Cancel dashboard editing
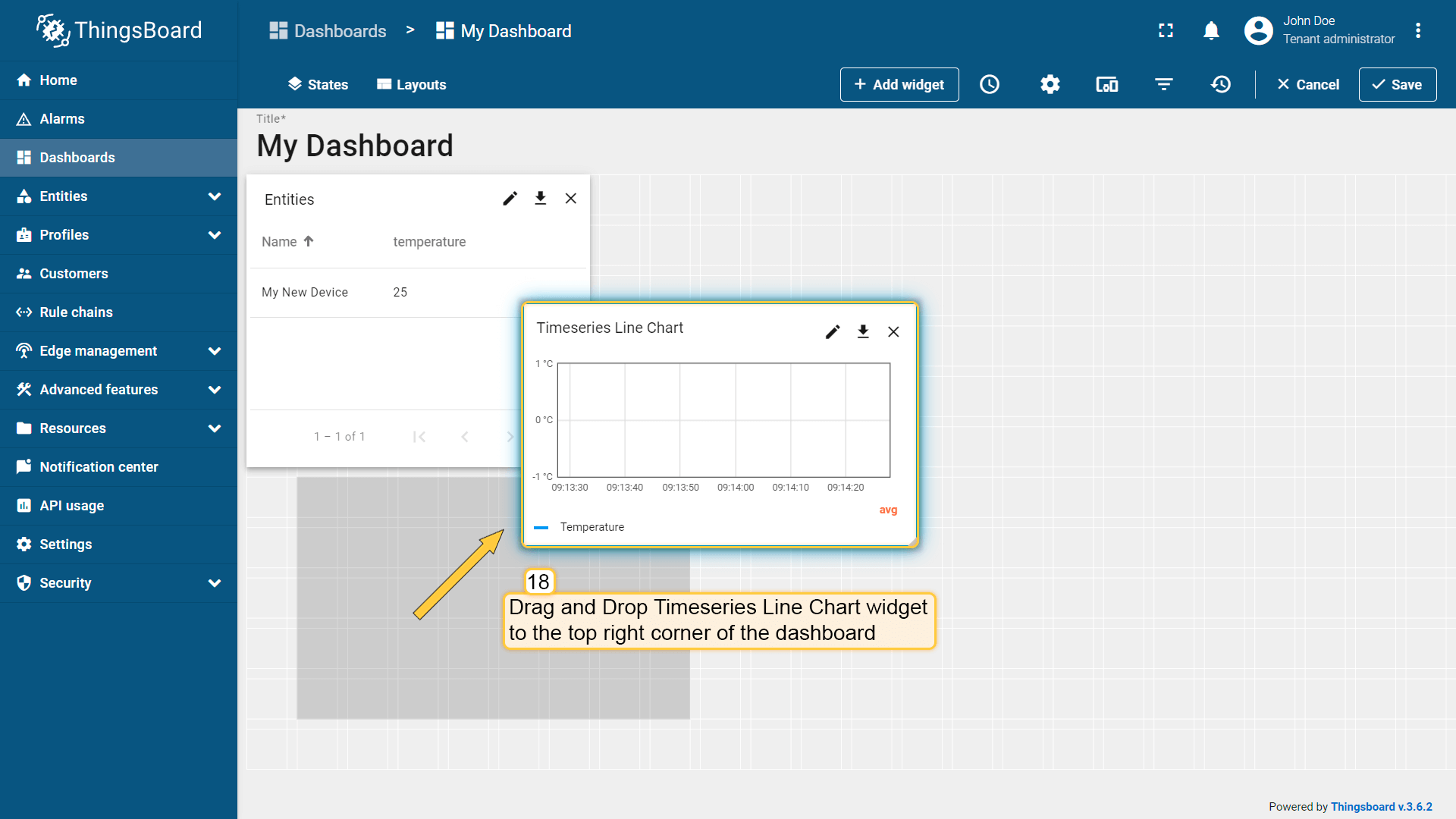 pyautogui.click(x=1308, y=84)
